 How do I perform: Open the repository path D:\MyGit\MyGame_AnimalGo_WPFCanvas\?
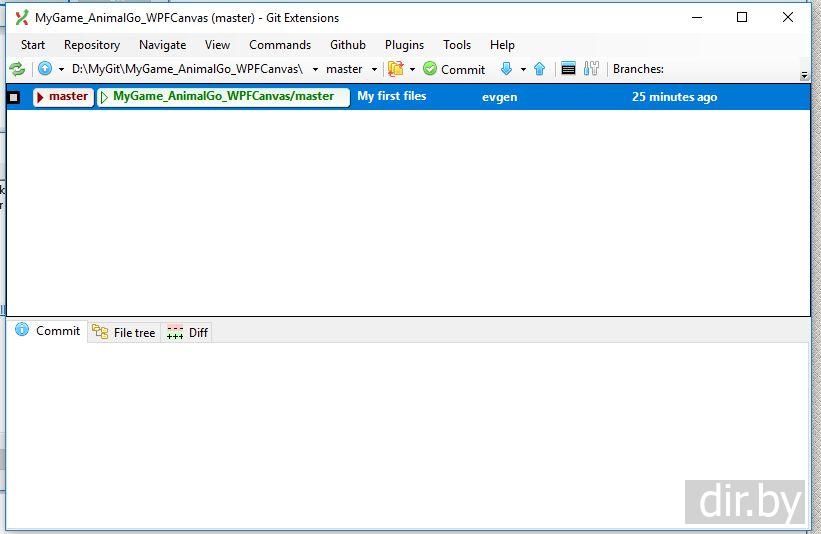pos(187,69)
